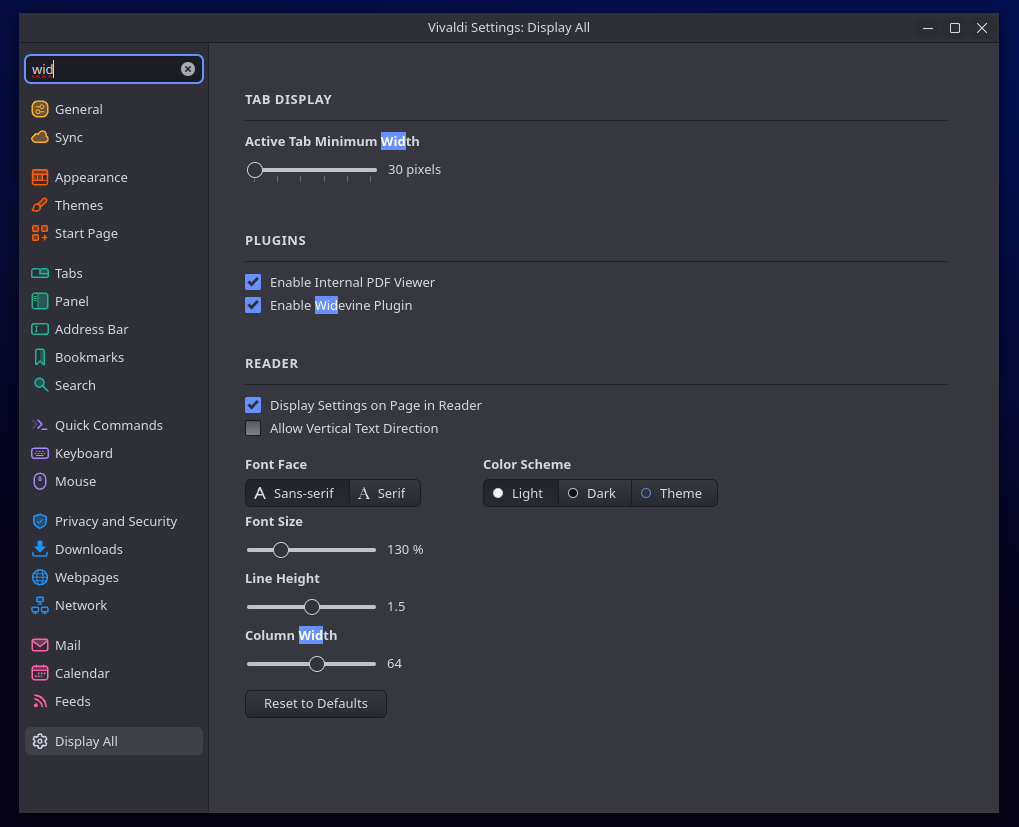Go to Appearance settings

pyautogui.click(x=114, y=177)
